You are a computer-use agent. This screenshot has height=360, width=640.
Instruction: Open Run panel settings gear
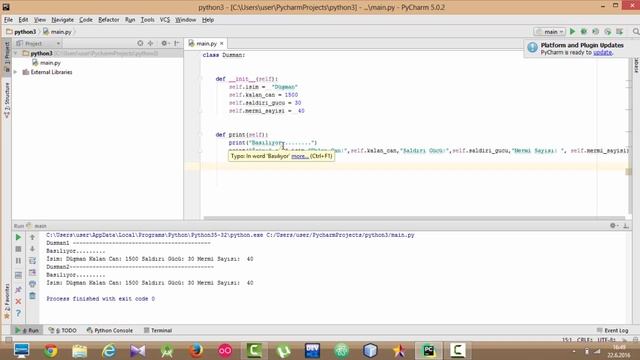pyautogui.click(x=613, y=225)
